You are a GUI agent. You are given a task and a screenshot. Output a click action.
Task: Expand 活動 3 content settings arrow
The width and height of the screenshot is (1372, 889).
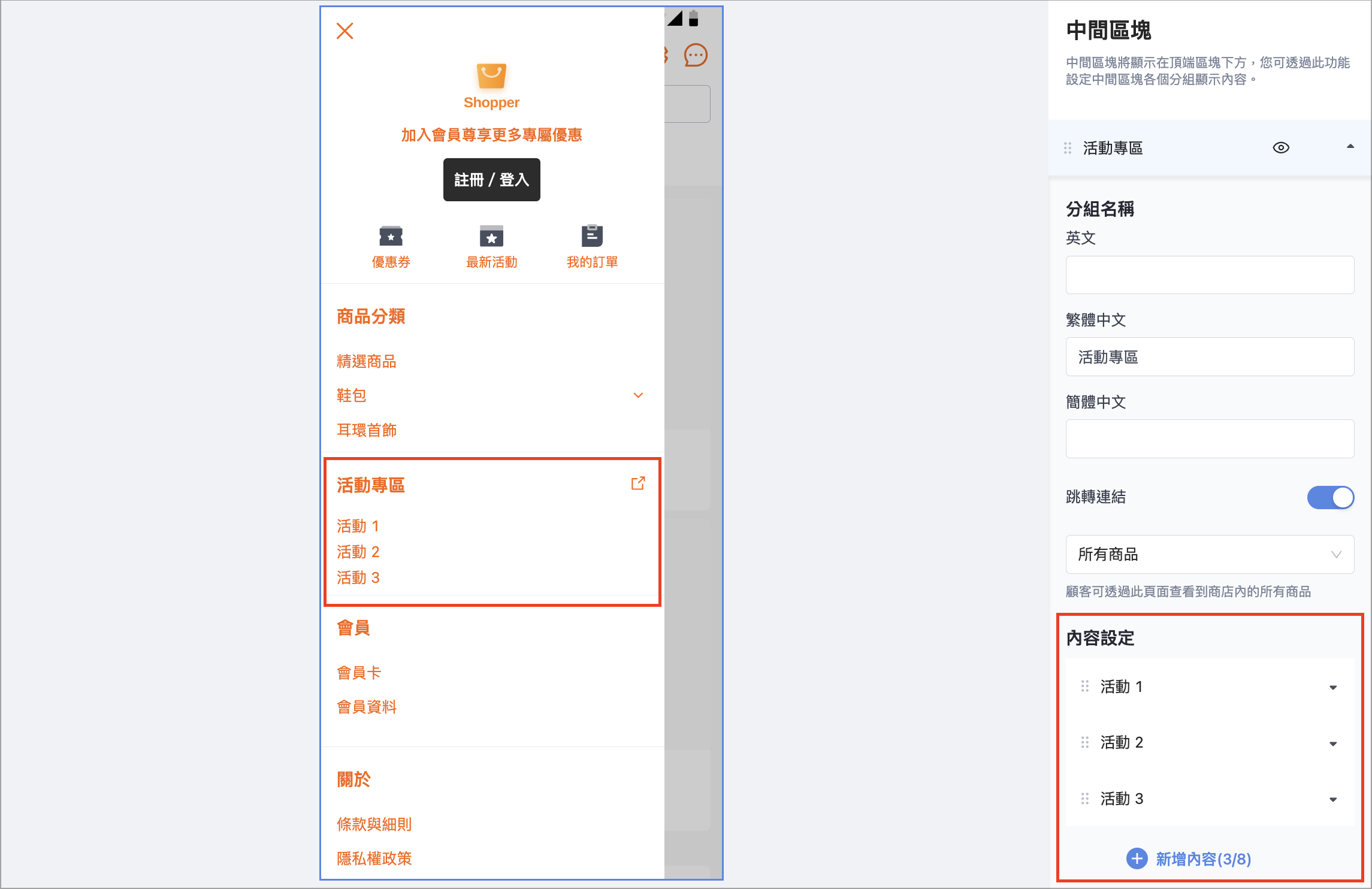[1333, 800]
